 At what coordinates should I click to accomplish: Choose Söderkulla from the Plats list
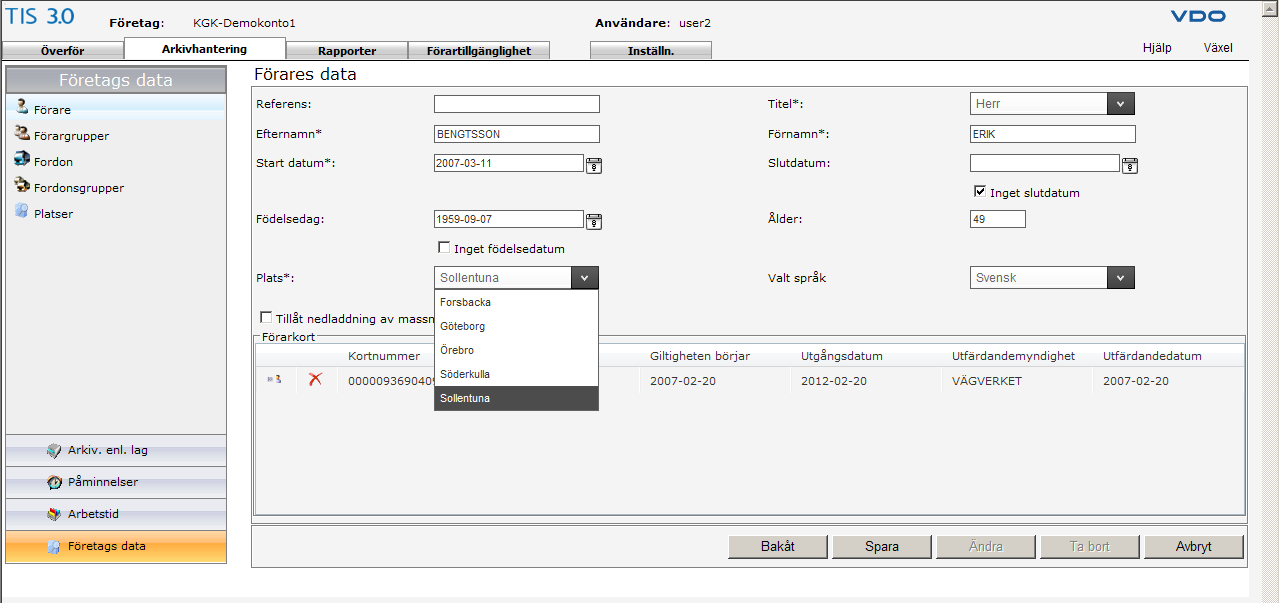[516, 374]
